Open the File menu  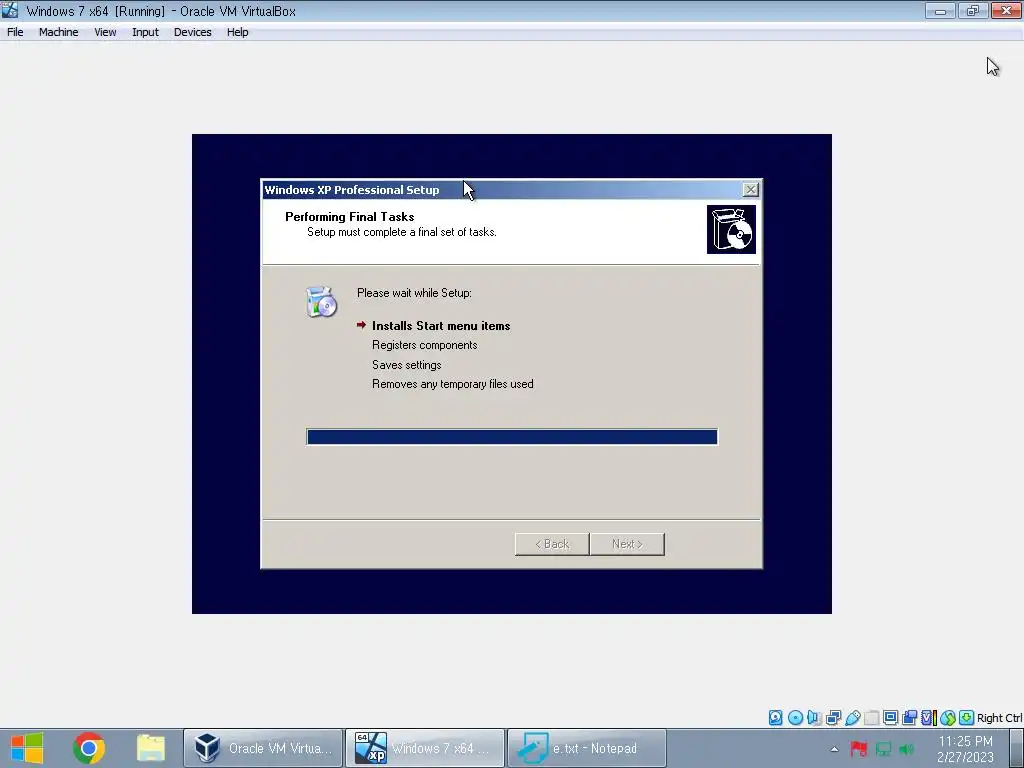tap(15, 32)
